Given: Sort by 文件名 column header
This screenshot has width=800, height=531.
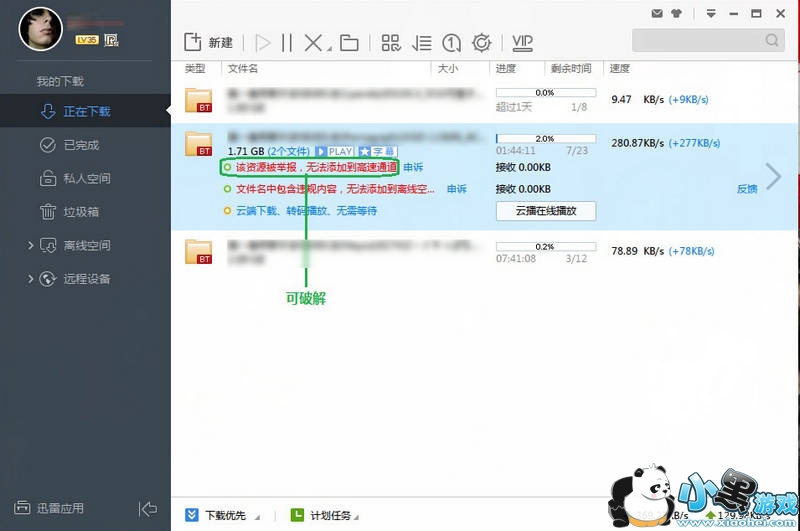Looking at the screenshot, I should point(242,68).
